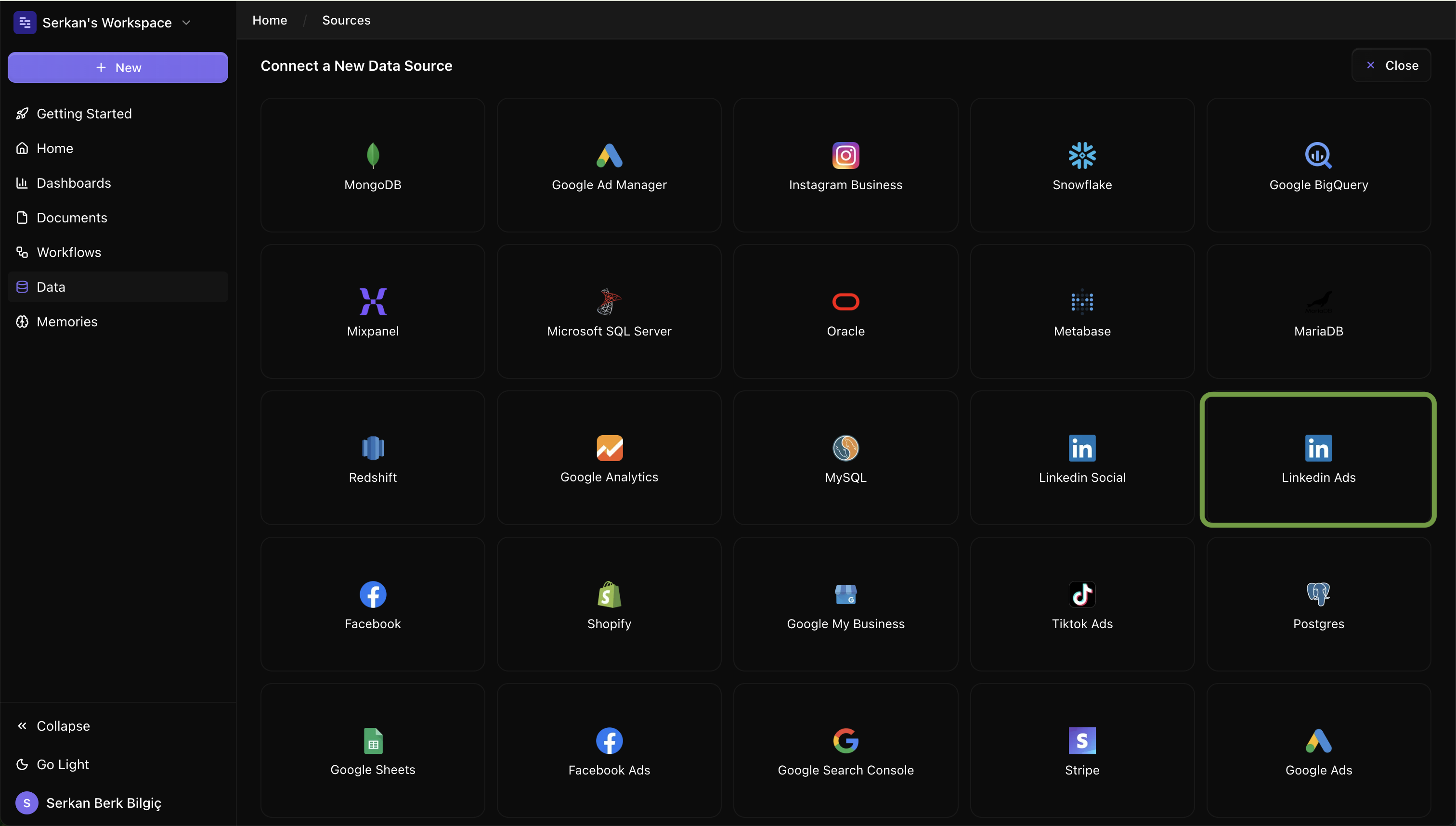Go to Home in the sidebar

pyautogui.click(x=117, y=149)
